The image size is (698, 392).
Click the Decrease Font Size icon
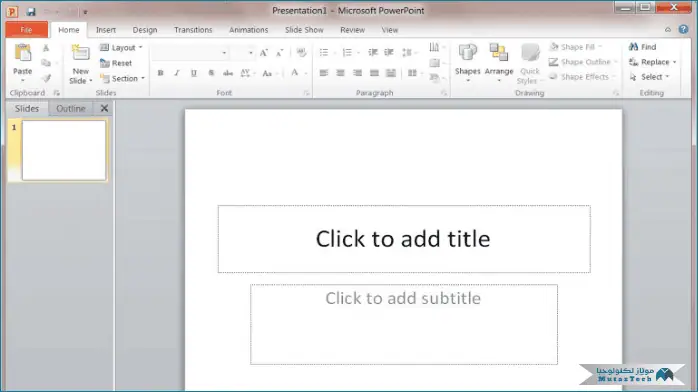click(279, 53)
